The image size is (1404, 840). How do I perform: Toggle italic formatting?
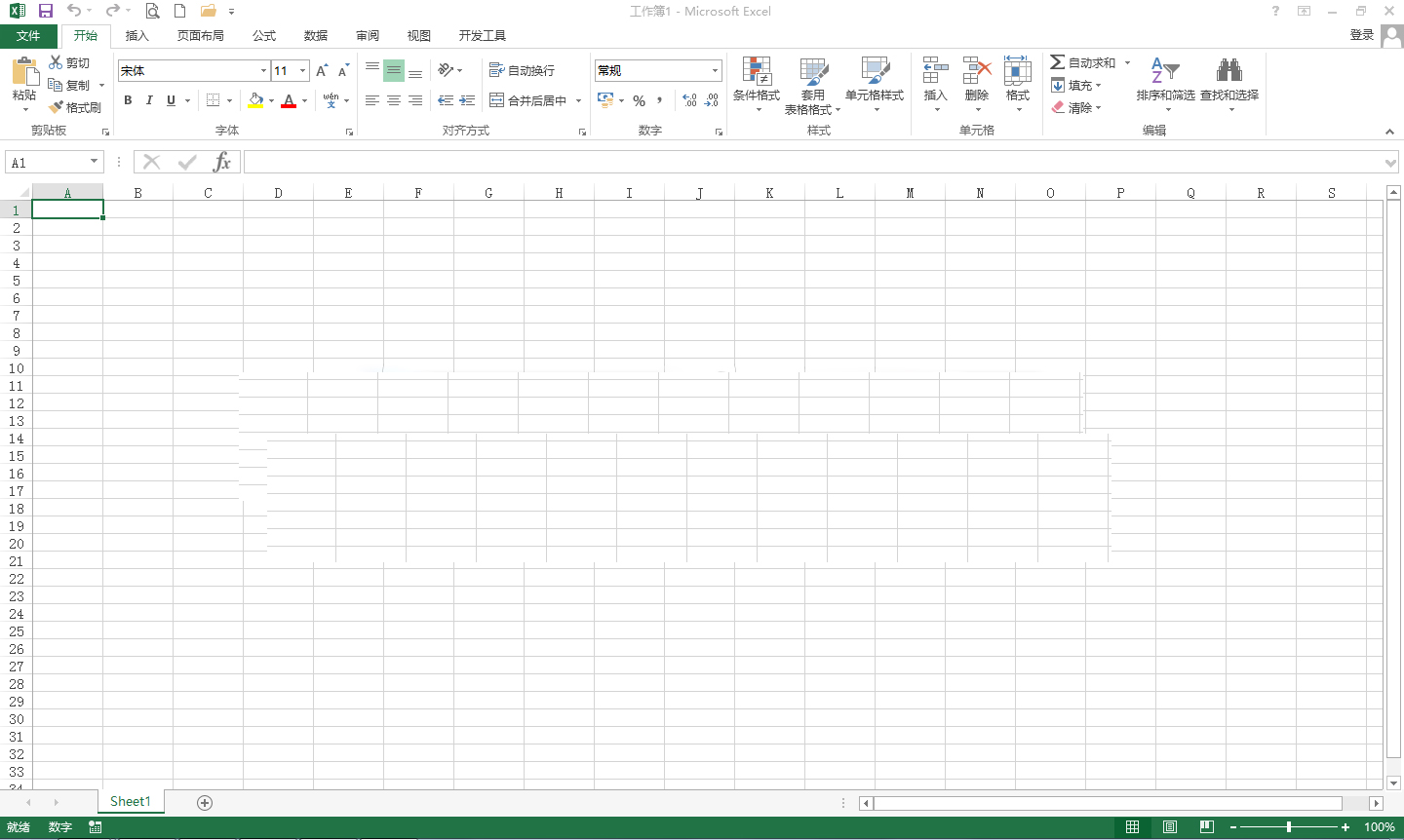pyautogui.click(x=149, y=100)
